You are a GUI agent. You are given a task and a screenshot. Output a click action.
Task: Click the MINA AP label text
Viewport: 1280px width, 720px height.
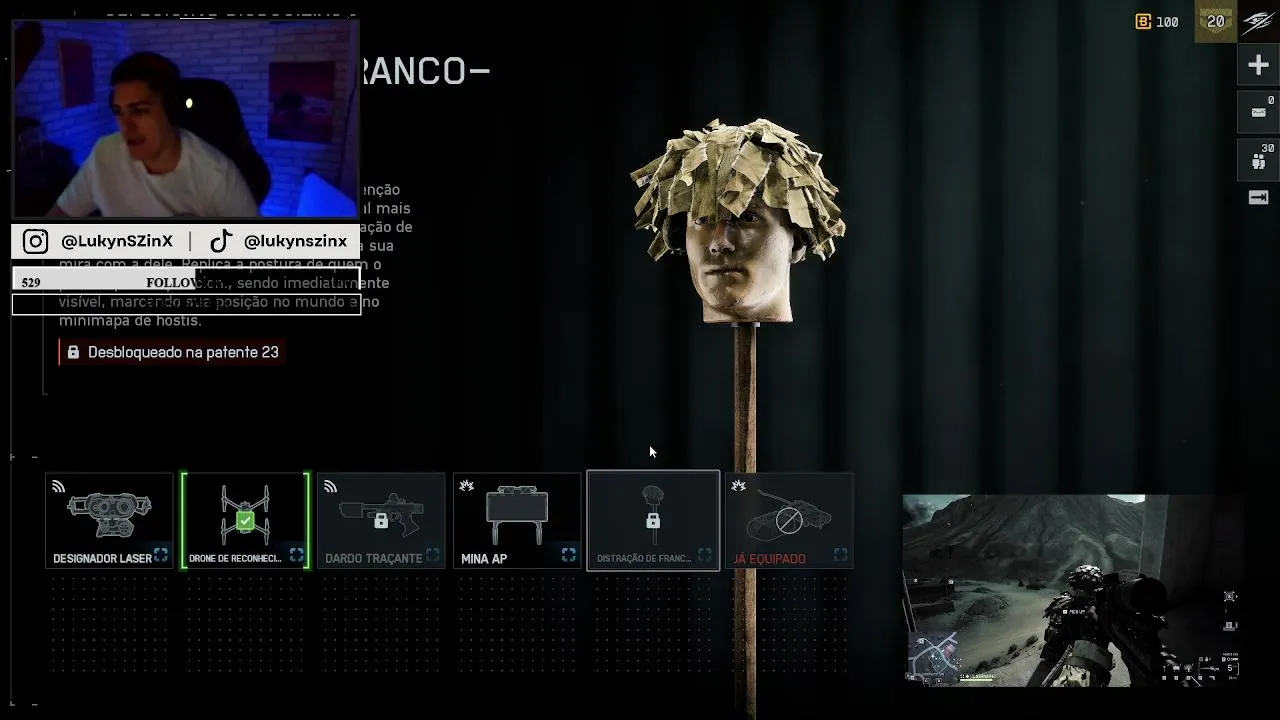coord(484,559)
